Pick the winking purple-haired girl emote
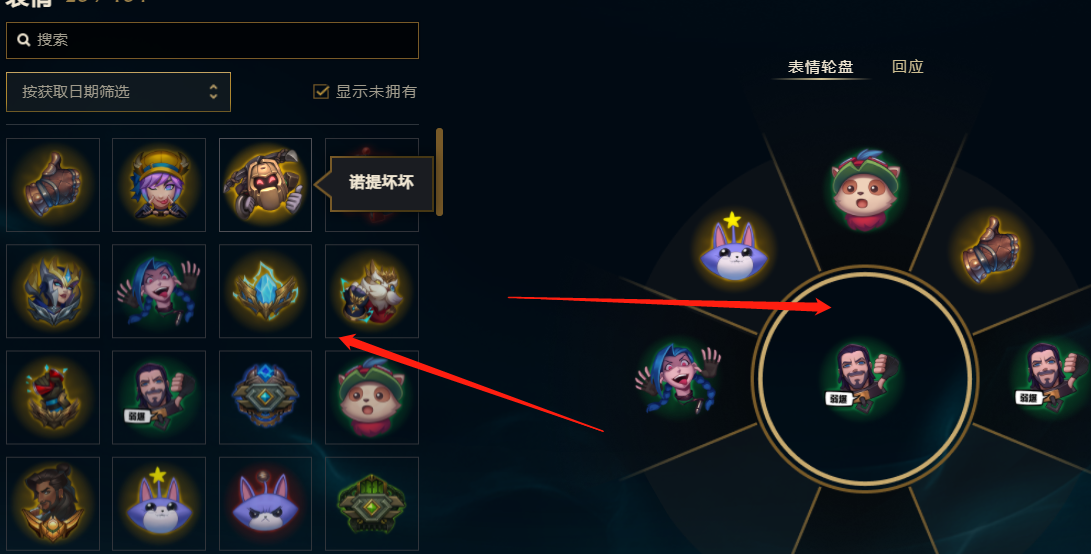This screenshot has width=1091, height=554. [159, 184]
